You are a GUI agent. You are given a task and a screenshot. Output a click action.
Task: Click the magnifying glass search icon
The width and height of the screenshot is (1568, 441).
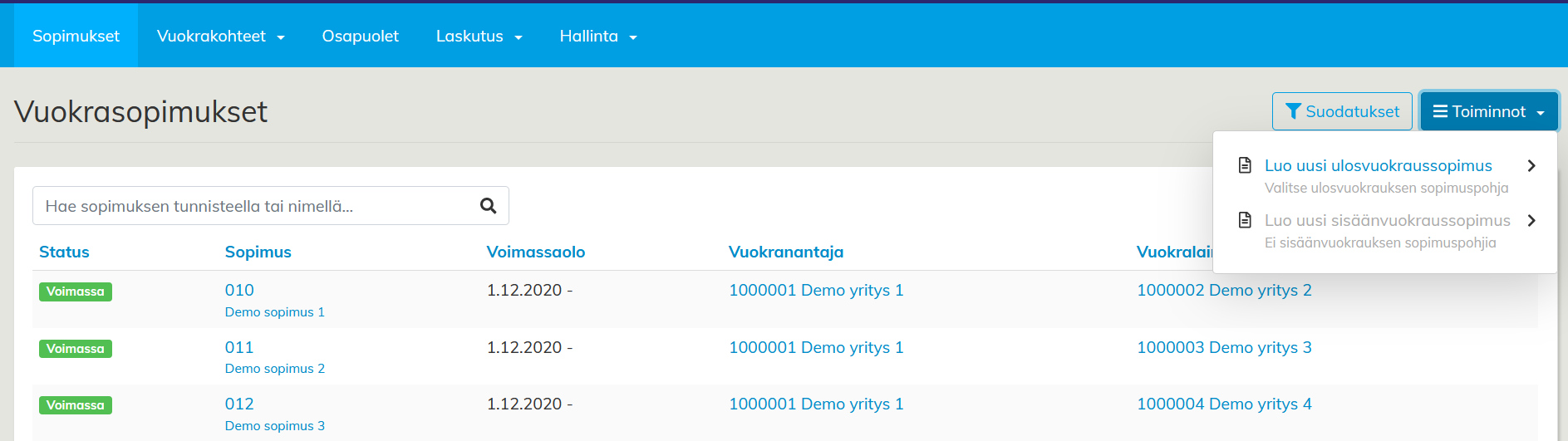(488, 206)
